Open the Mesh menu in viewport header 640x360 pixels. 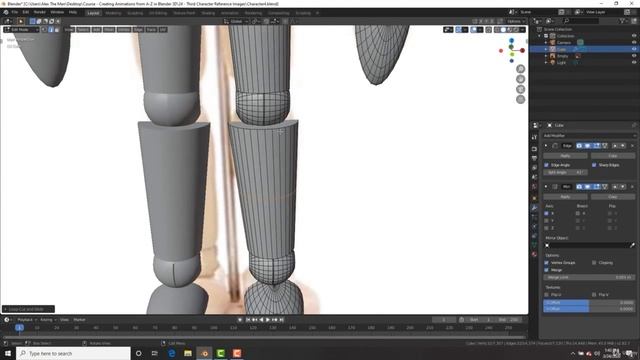(109, 29)
